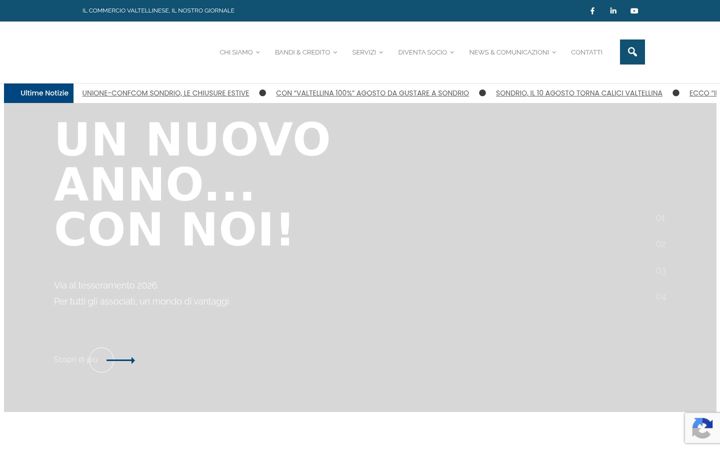The width and height of the screenshot is (720, 450).
Task: Open Calici Valtellina 10 agosto article
Action: click(579, 93)
